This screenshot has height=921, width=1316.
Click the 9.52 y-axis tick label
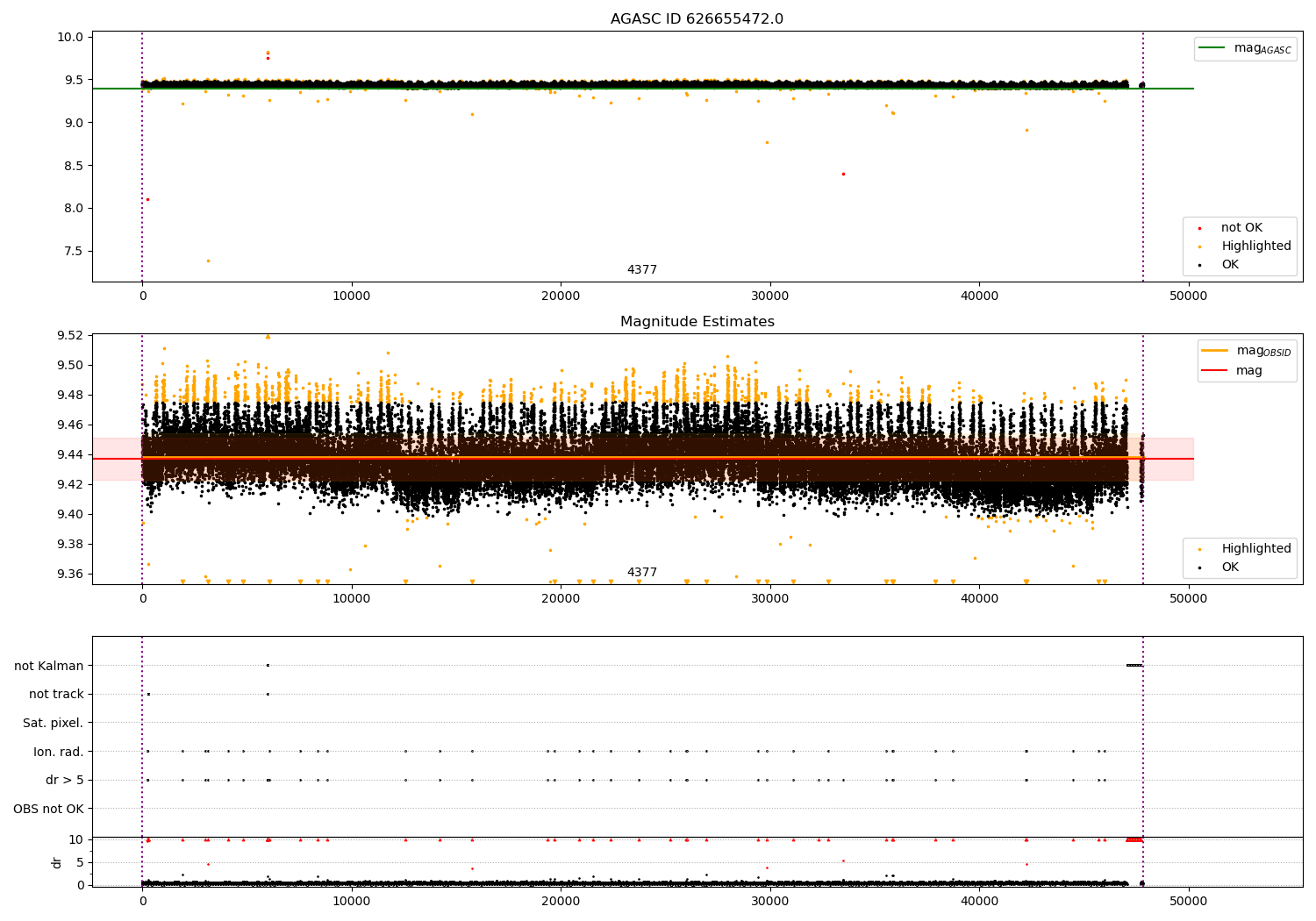pyautogui.click(x=70, y=335)
